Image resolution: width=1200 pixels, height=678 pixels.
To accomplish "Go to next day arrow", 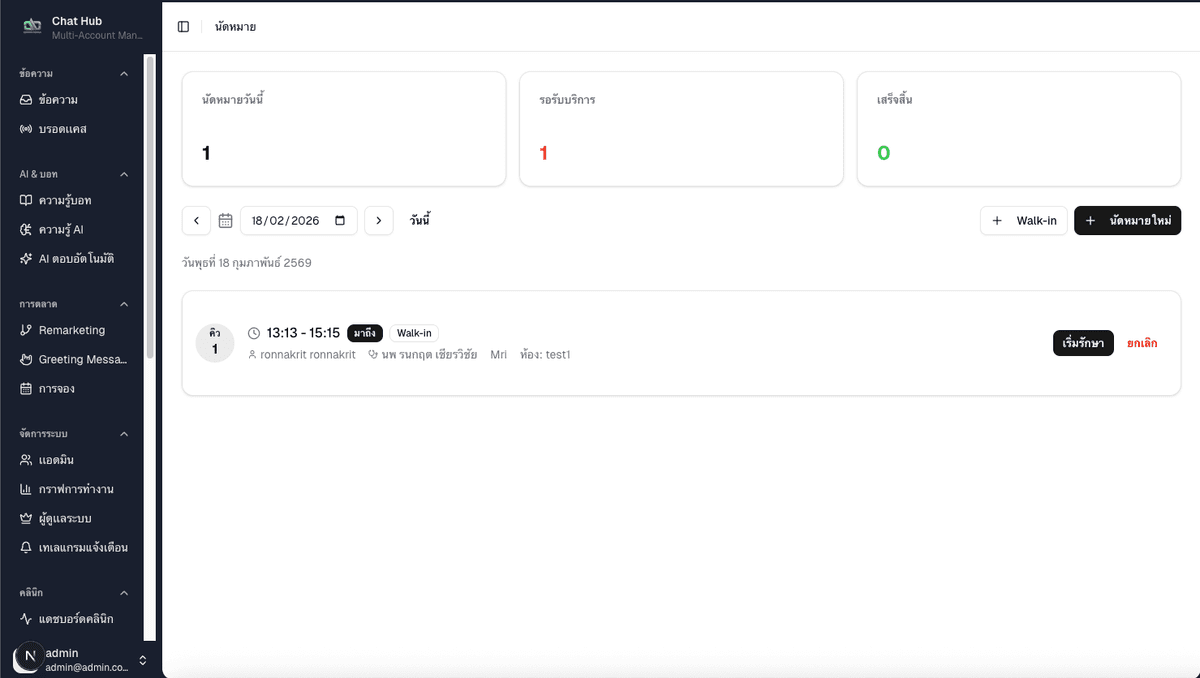I will pos(378,221).
